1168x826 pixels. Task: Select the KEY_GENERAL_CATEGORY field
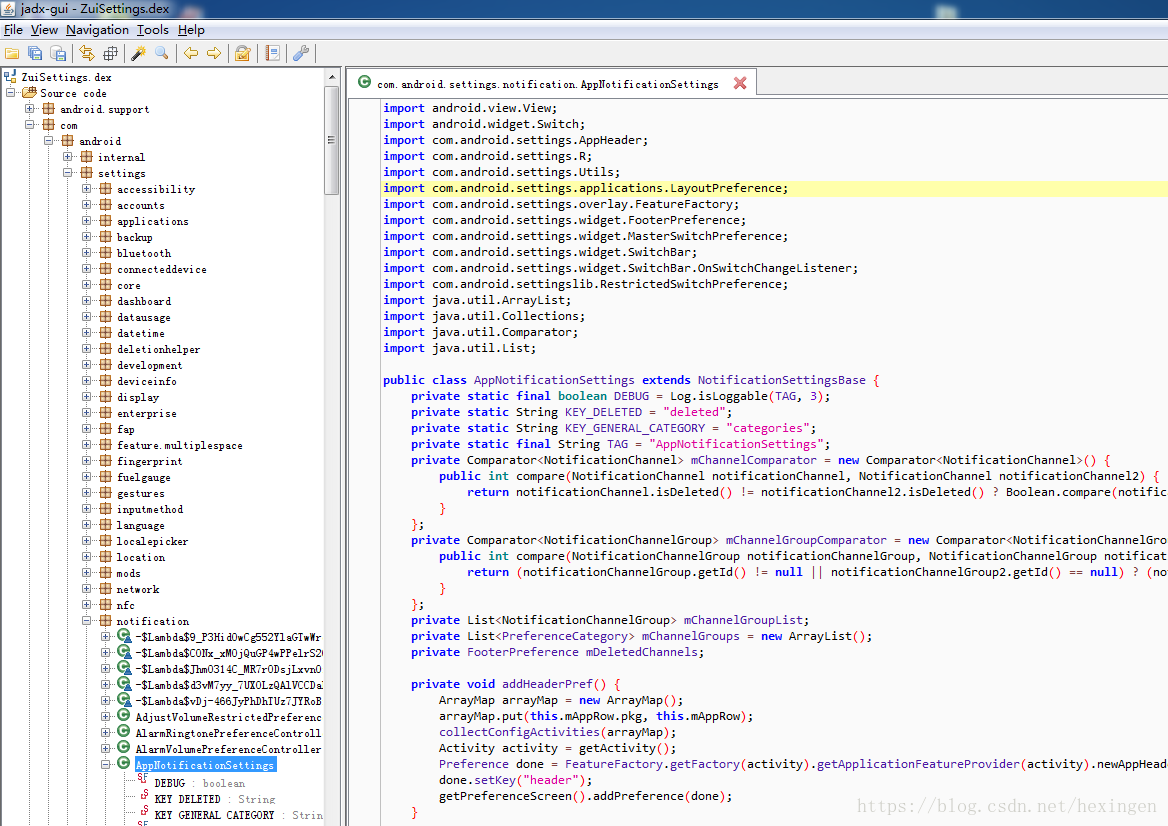point(238,816)
